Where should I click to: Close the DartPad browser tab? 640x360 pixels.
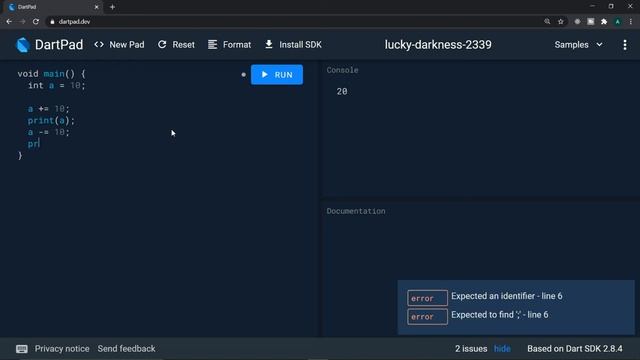tap(96, 7)
